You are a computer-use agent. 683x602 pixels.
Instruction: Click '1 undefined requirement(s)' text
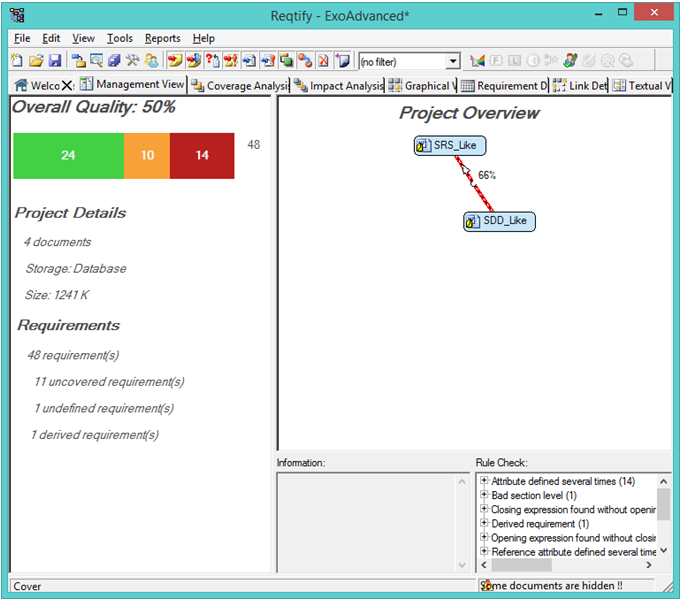coord(104,409)
